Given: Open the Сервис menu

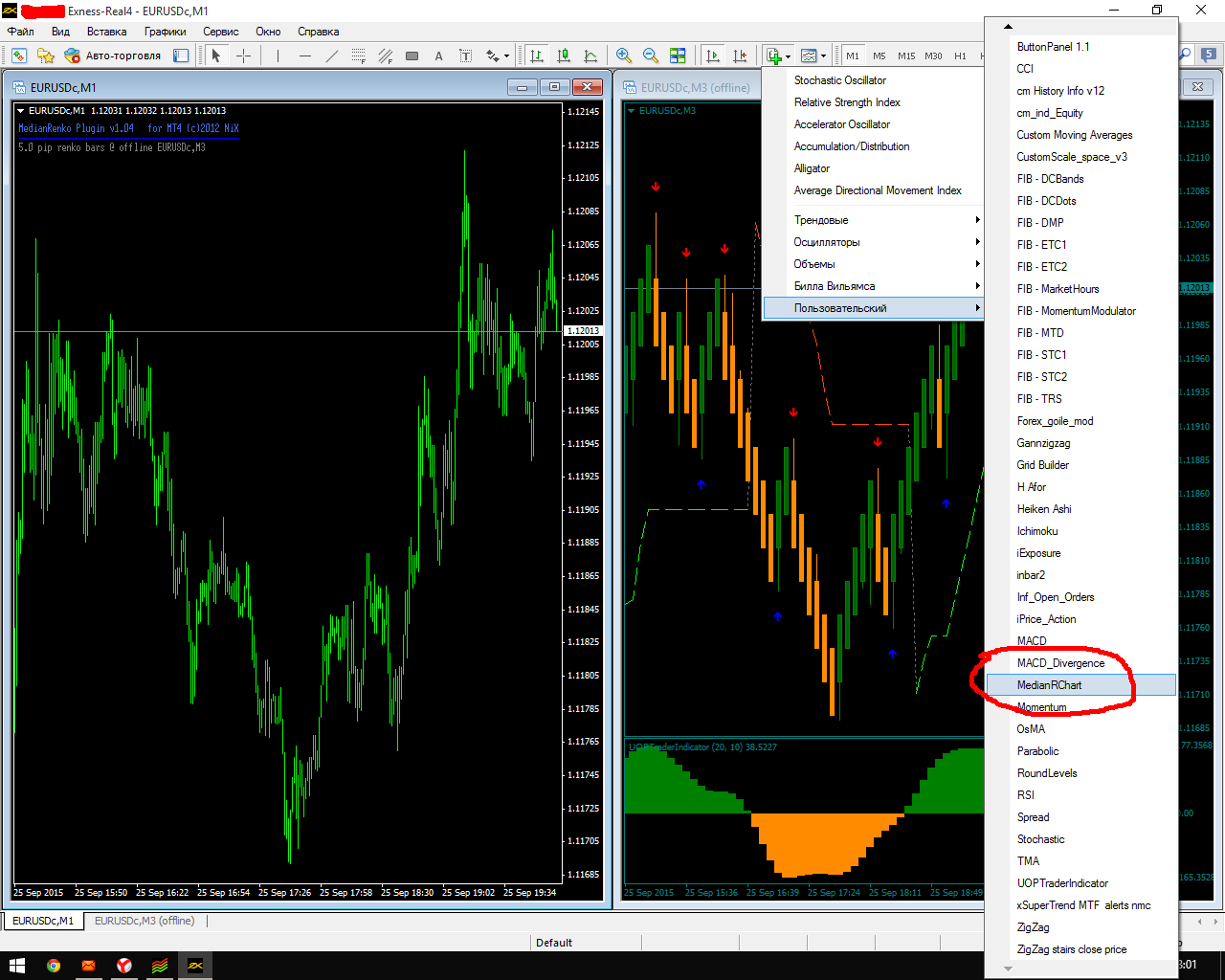Looking at the screenshot, I should pyautogui.click(x=221, y=32).
